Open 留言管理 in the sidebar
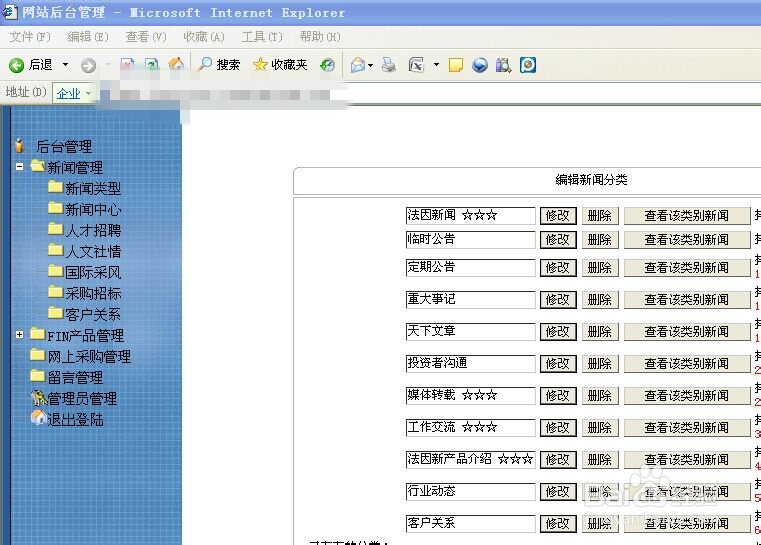The image size is (761, 545). 75,378
